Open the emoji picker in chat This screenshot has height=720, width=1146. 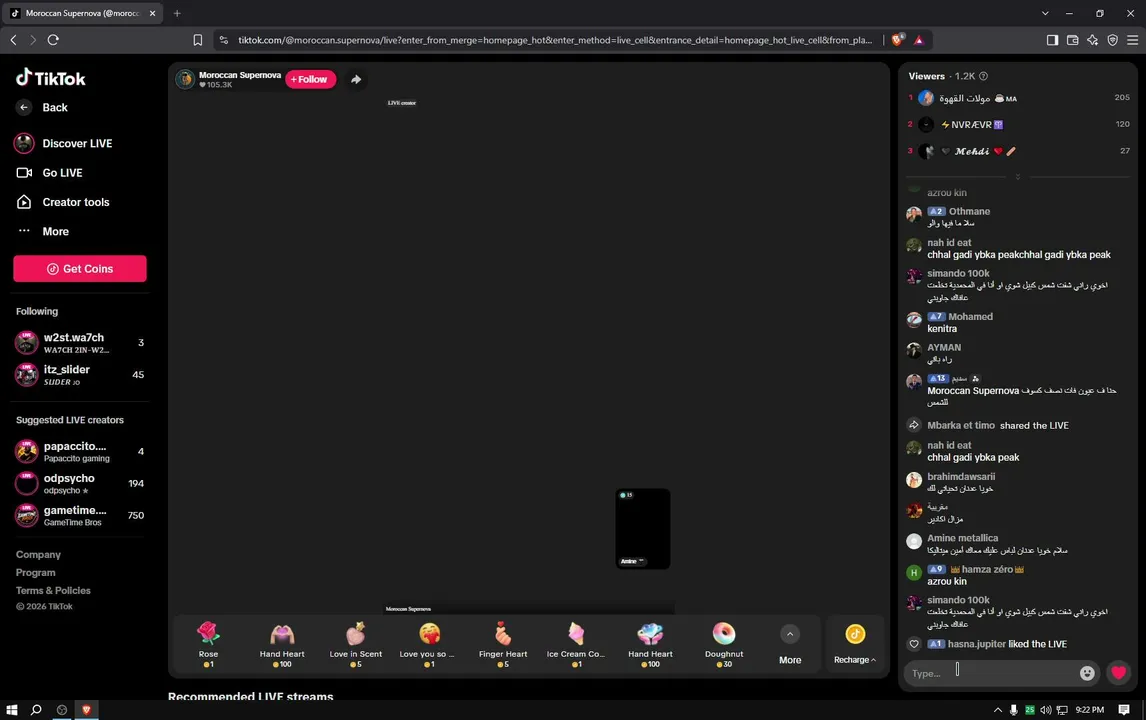tap(1087, 673)
